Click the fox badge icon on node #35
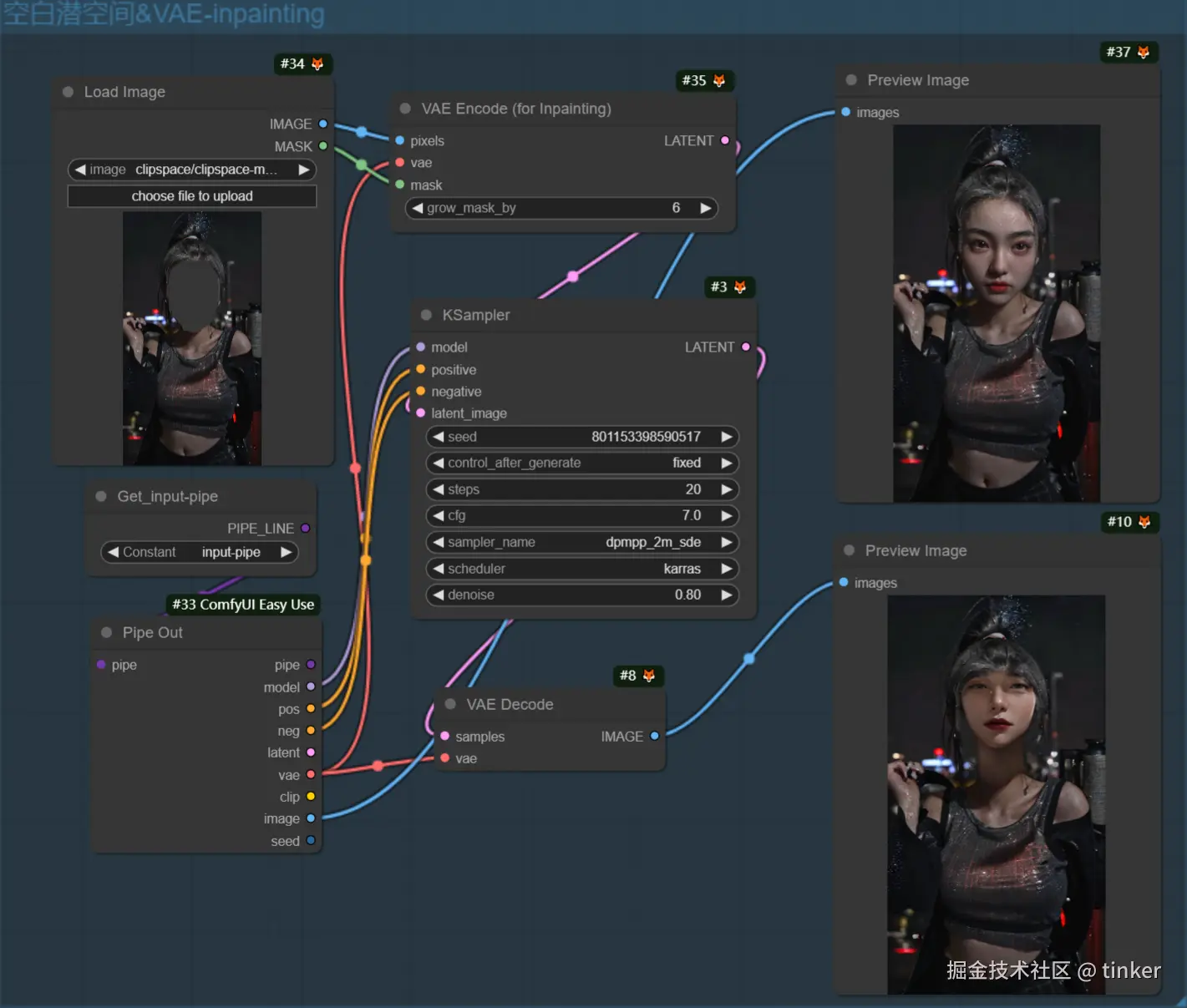 719,81
